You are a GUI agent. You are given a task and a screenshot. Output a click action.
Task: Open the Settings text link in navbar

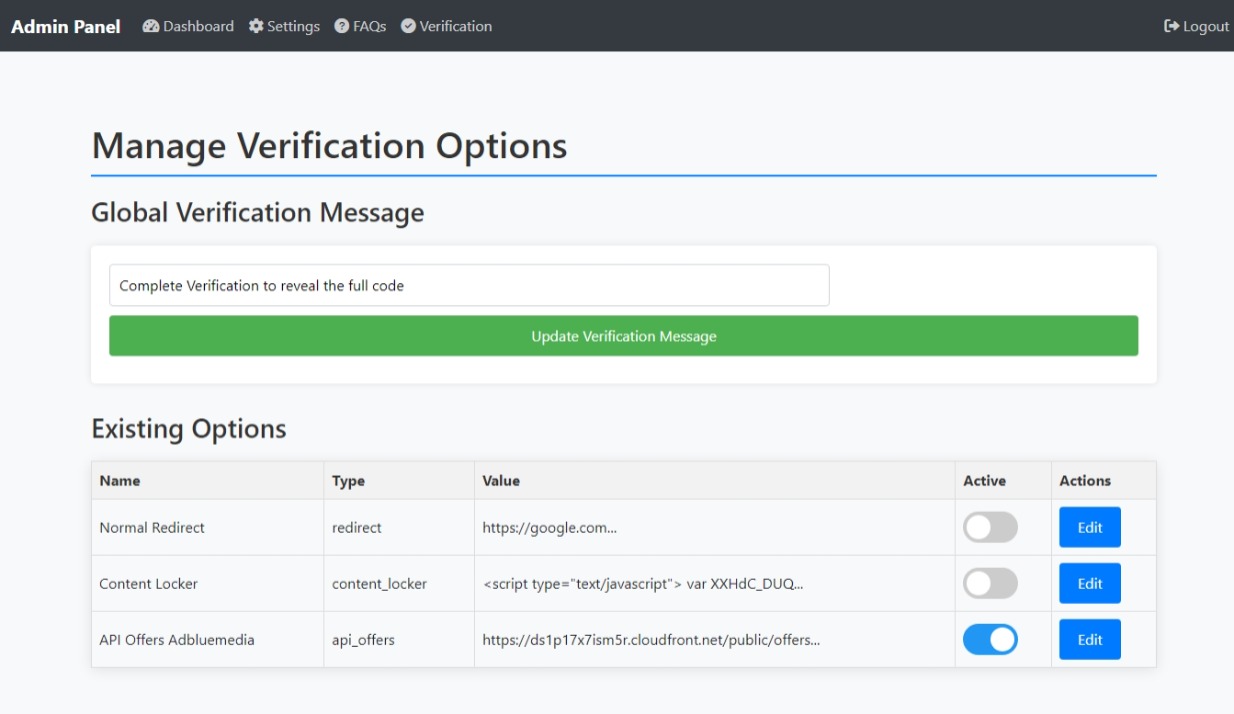point(293,26)
